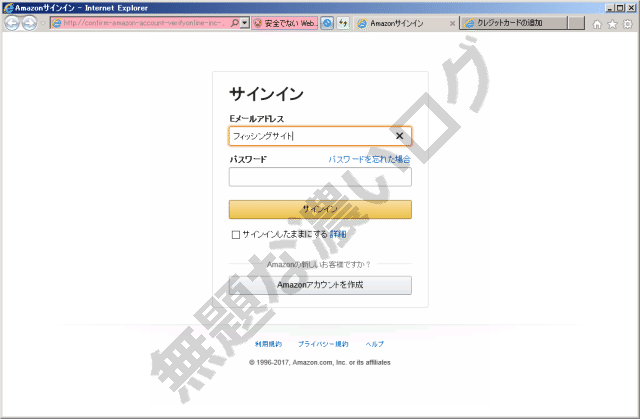640x419 pixels.
Task: Click the refresh page icon
Action: coord(343,23)
